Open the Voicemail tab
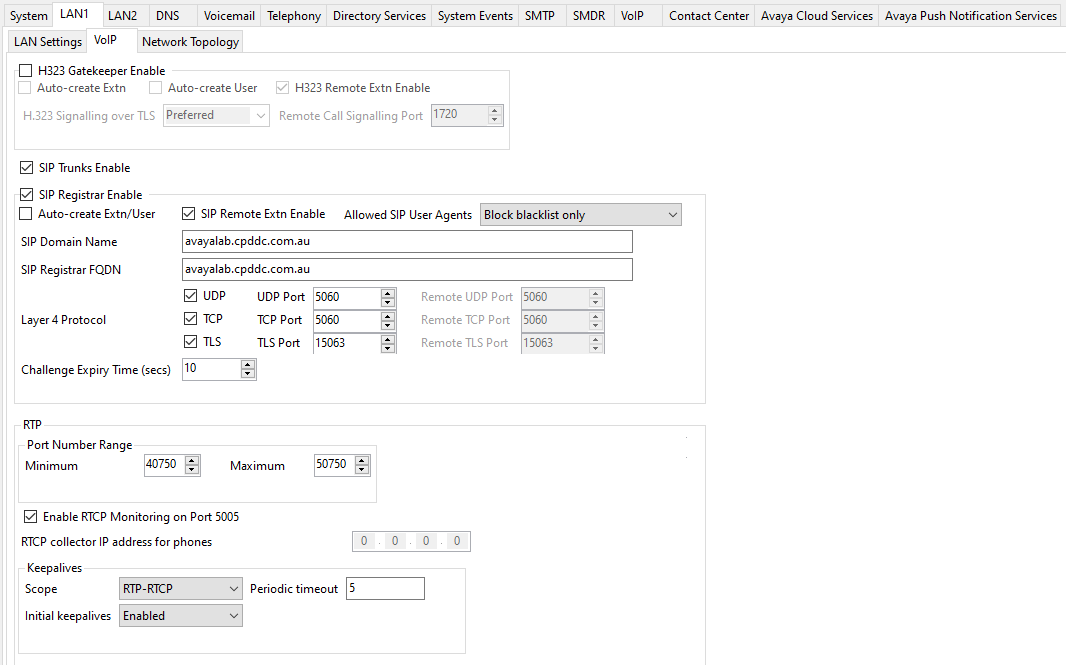Screen dimensions: 1066x665 coord(229,16)
